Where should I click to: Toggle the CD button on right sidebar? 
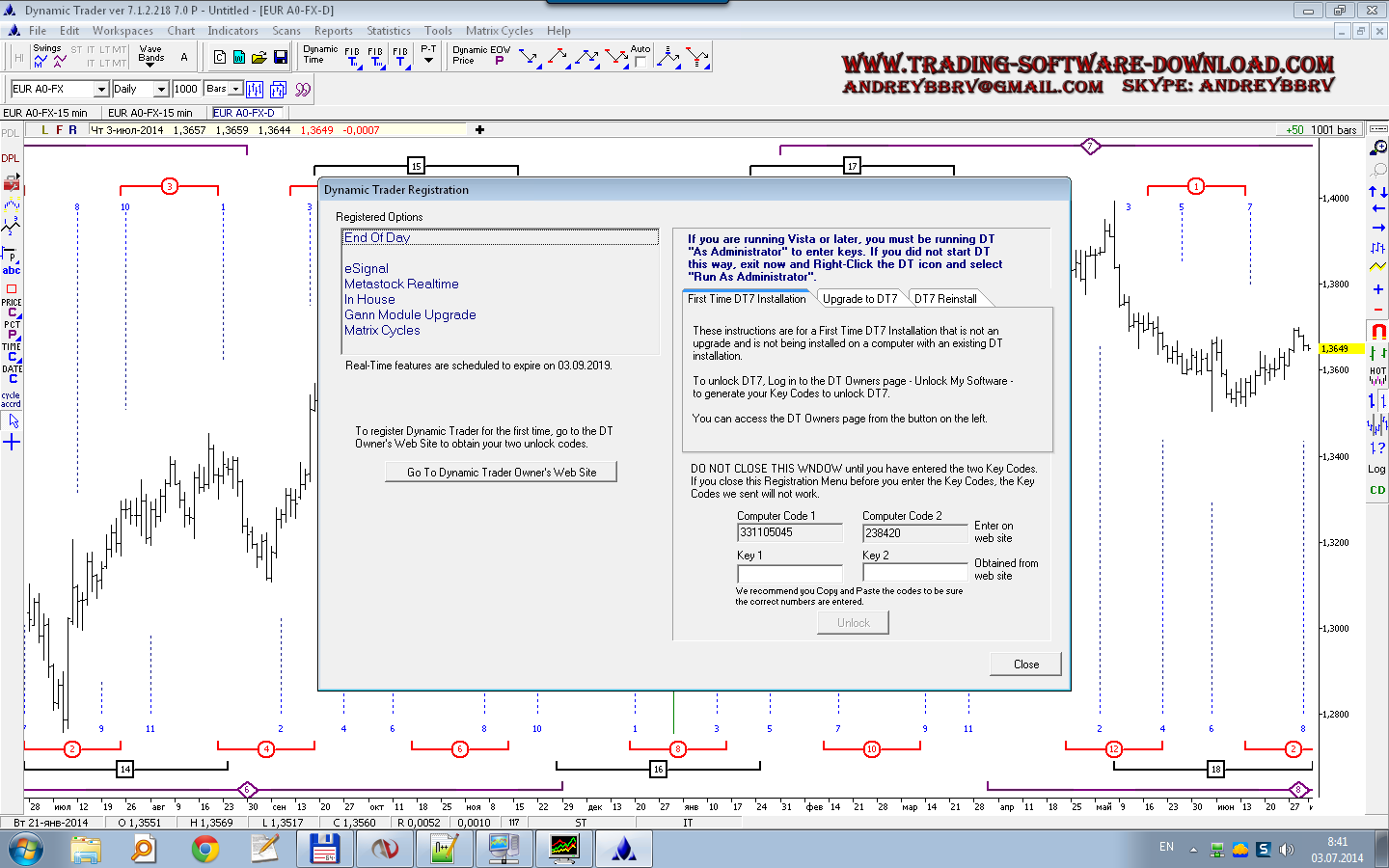1377,490
